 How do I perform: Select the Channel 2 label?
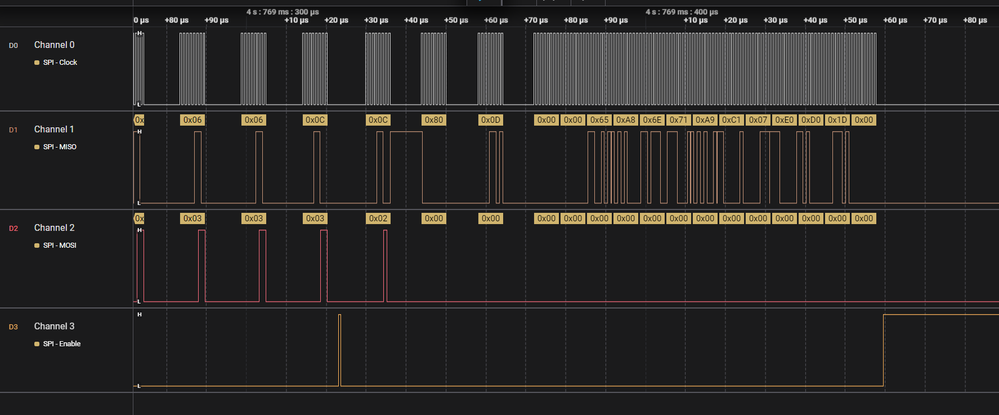54,228
